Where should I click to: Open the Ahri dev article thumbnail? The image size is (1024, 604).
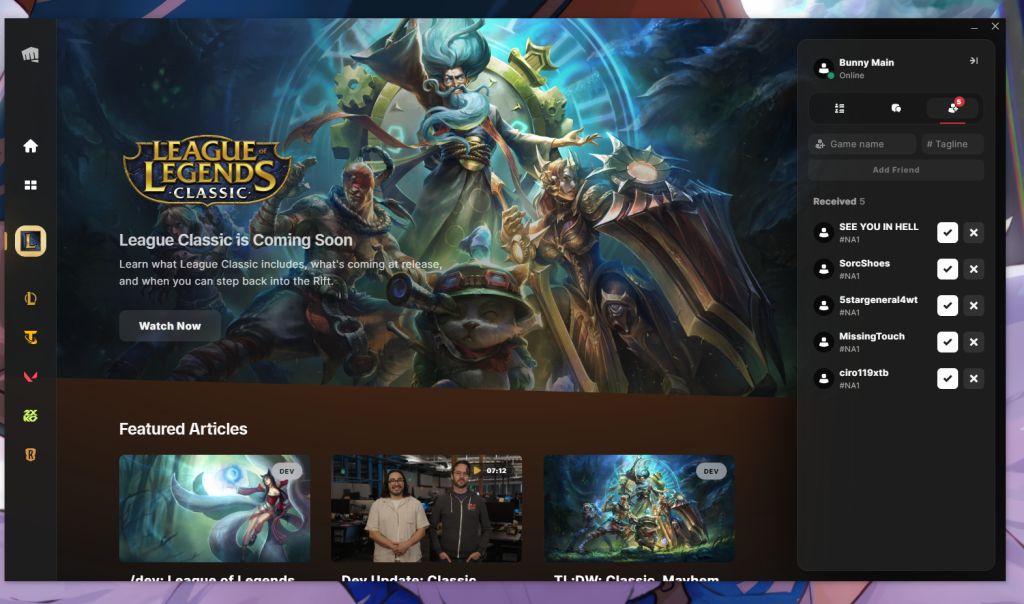point(214,509)
